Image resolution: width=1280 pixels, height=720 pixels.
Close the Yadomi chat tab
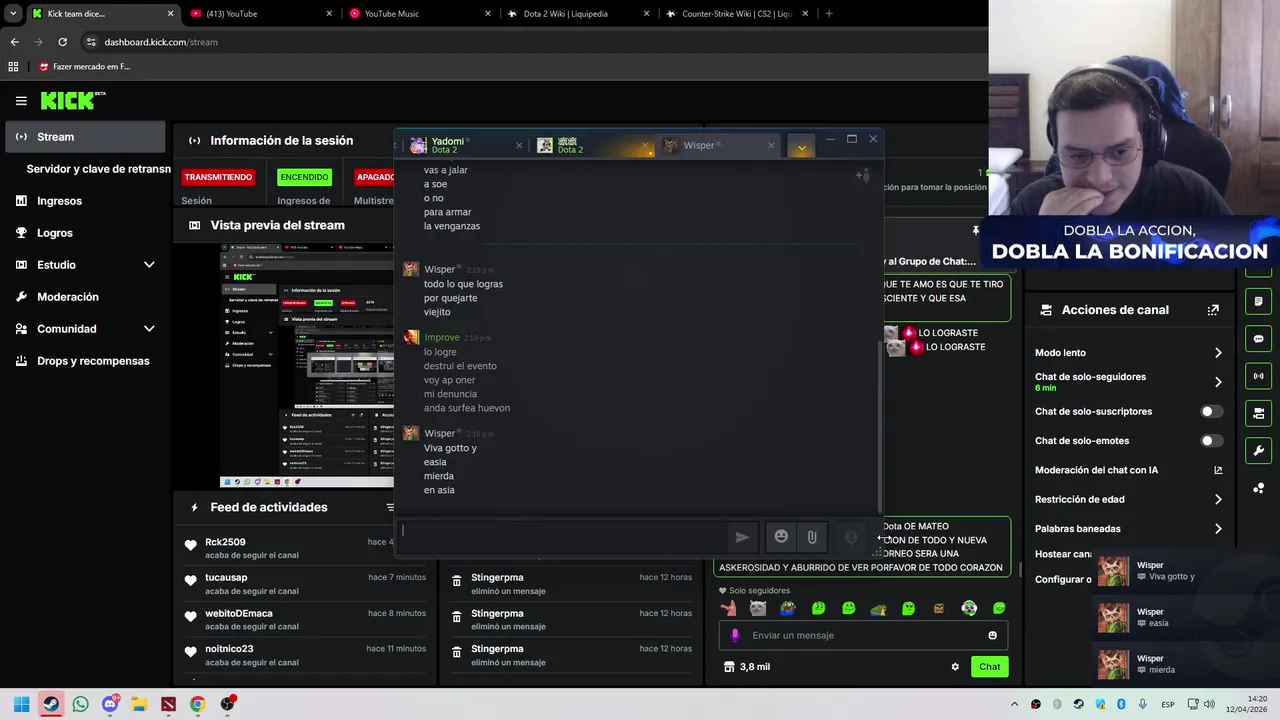click(519, 145)
